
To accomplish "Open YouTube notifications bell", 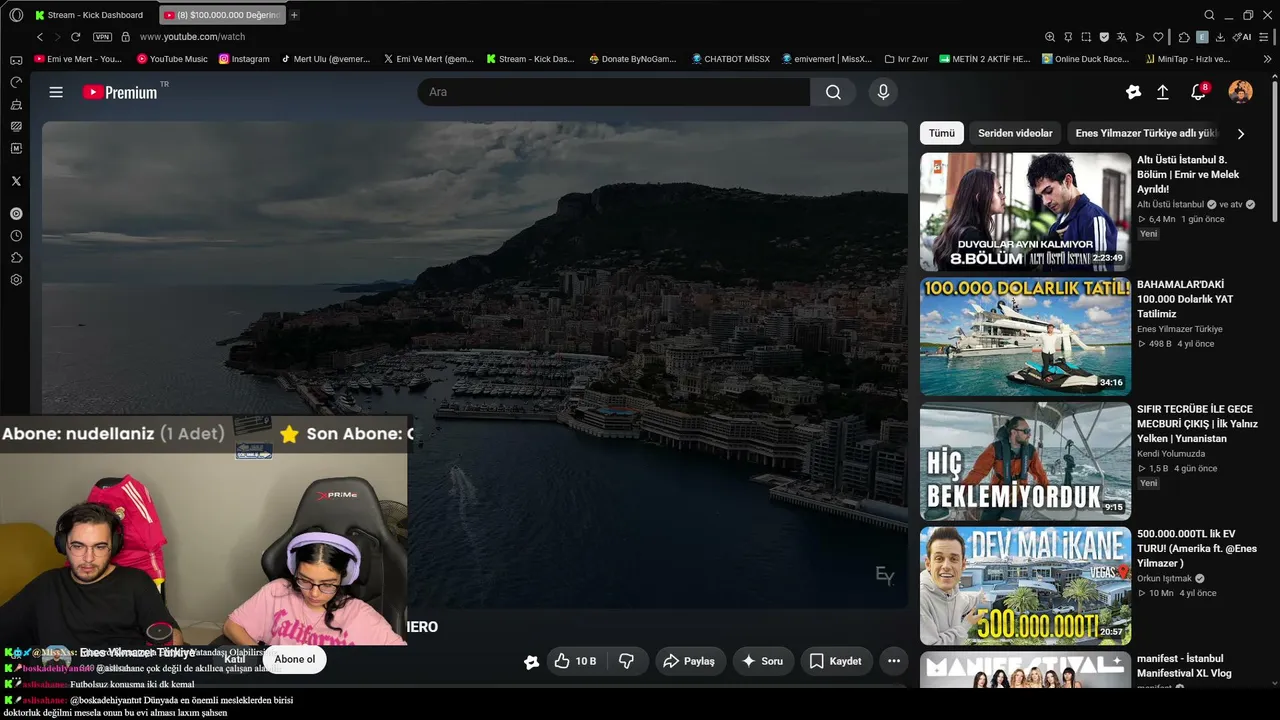I will [1198, 92].
